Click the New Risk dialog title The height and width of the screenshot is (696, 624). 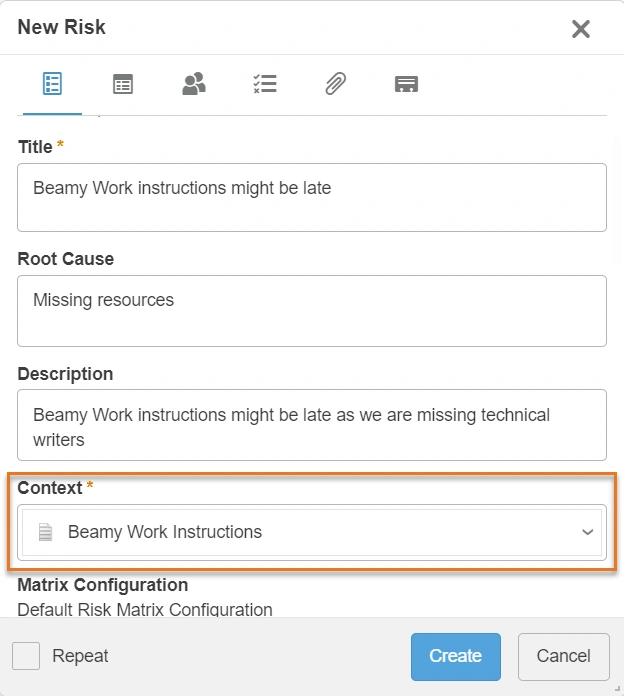(x=62, y=27)
